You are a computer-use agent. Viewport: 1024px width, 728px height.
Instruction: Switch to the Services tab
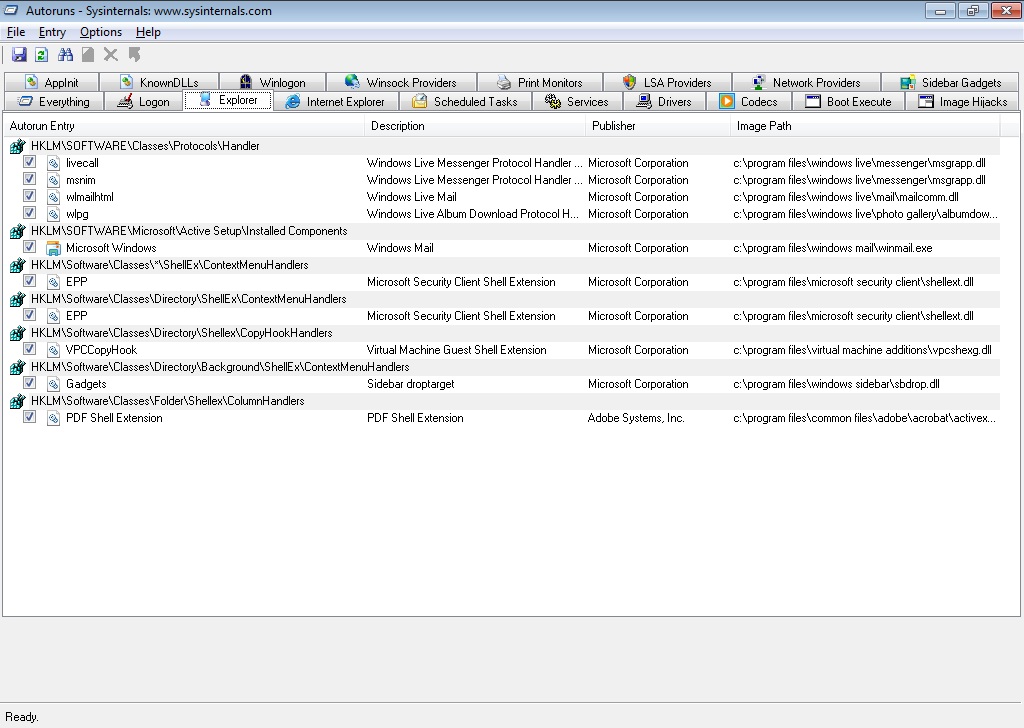coord(577,102)
